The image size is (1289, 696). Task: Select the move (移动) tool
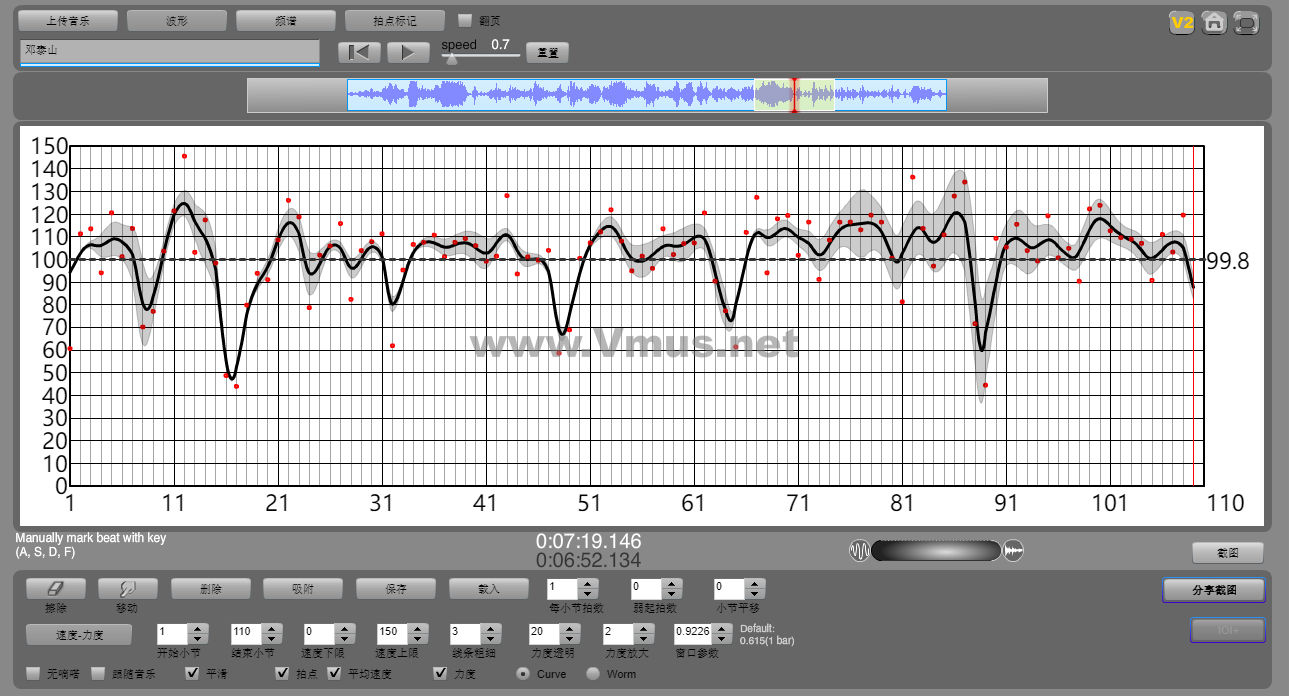pos(127,589)
